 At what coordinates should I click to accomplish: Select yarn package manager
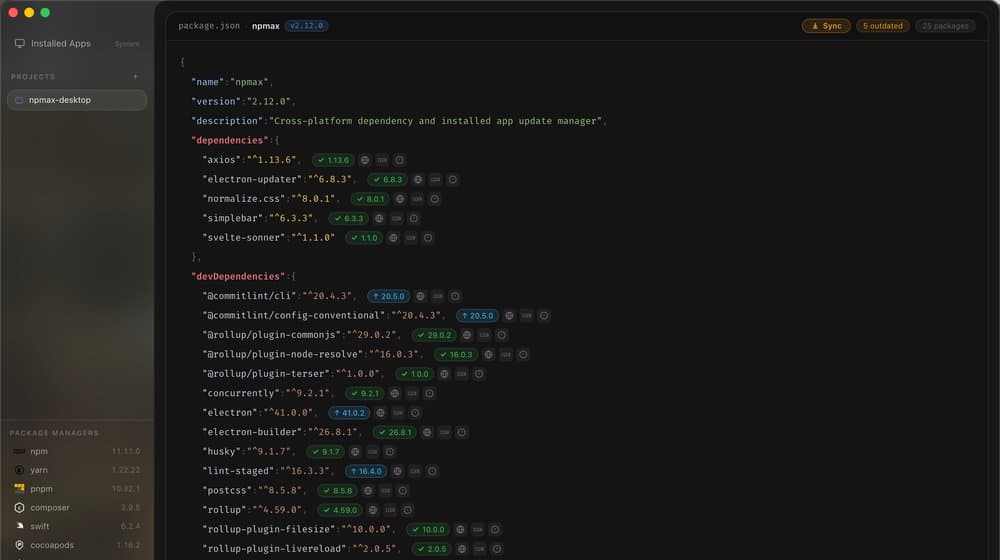pyautogui.click(x=77, y=470)
